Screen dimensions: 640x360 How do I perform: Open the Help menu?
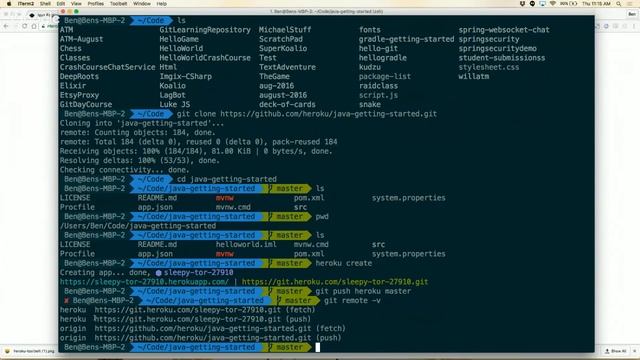click(x=162, y=3)
